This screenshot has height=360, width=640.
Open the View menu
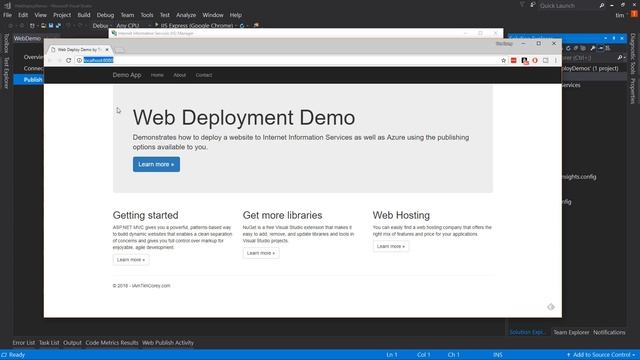(40, 15)
